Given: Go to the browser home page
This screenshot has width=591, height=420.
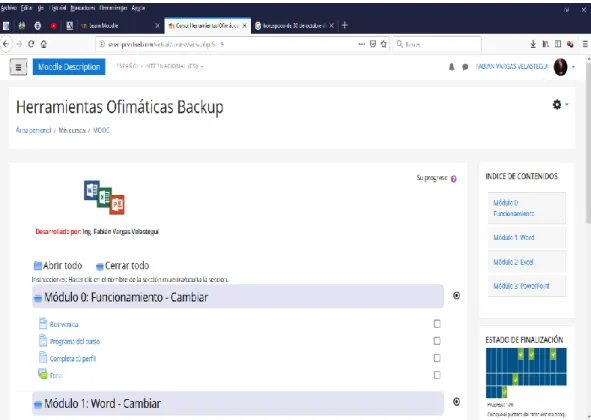Looking at the screenshot, I should pos(44,44).
